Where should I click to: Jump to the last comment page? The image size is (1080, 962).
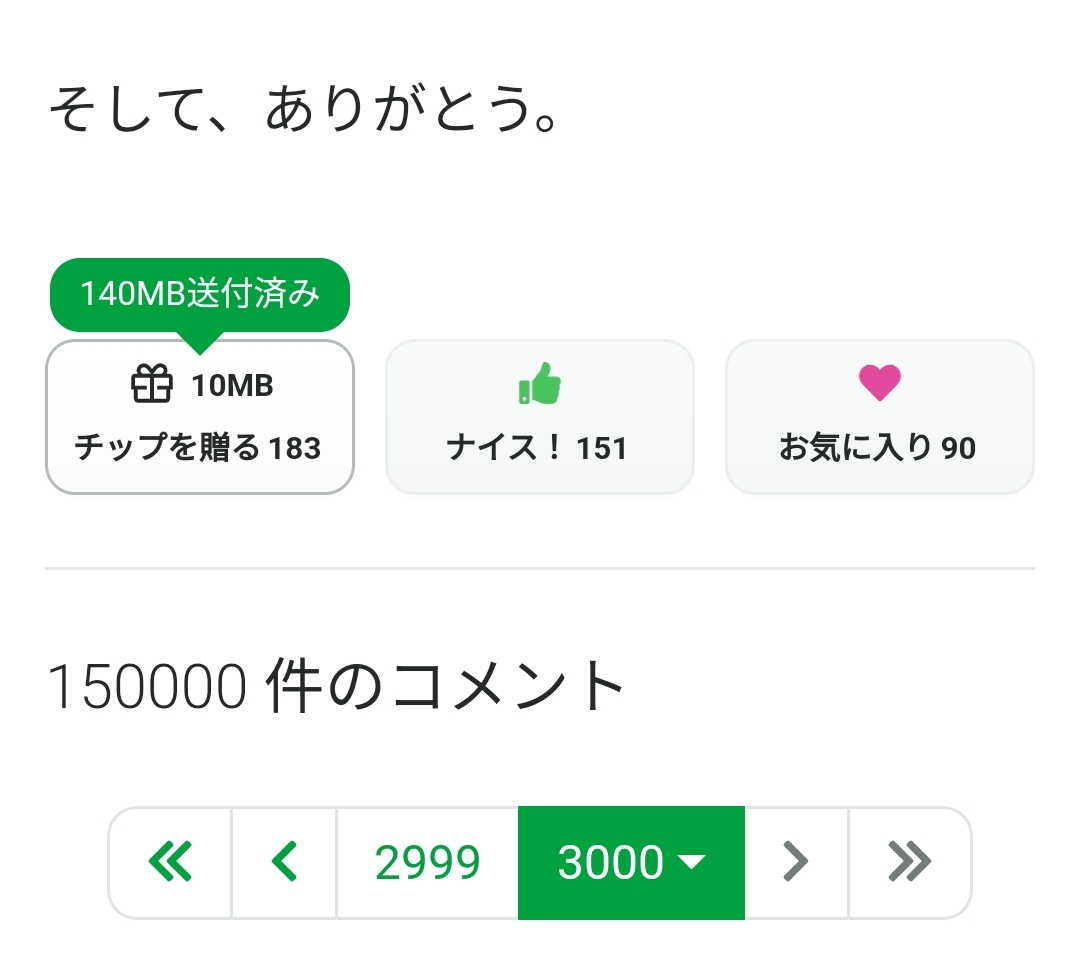tap(909, 862)
